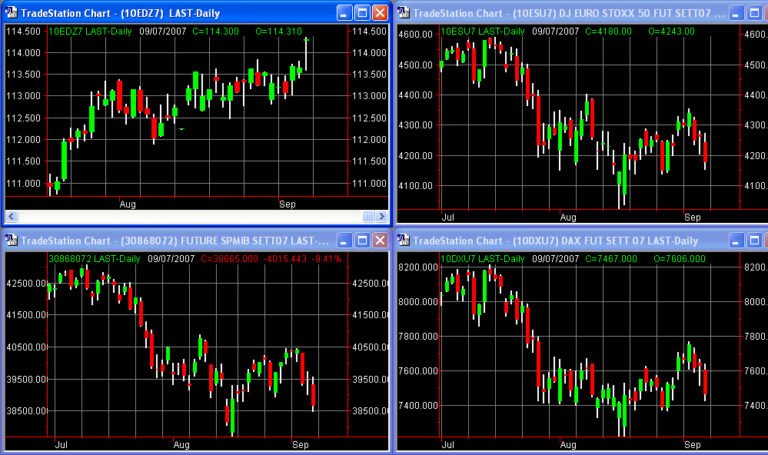768x455 pixels.
Task: Minimize the DAX FUT chart window
Action: pyautogui.click(x=737, y=240)
